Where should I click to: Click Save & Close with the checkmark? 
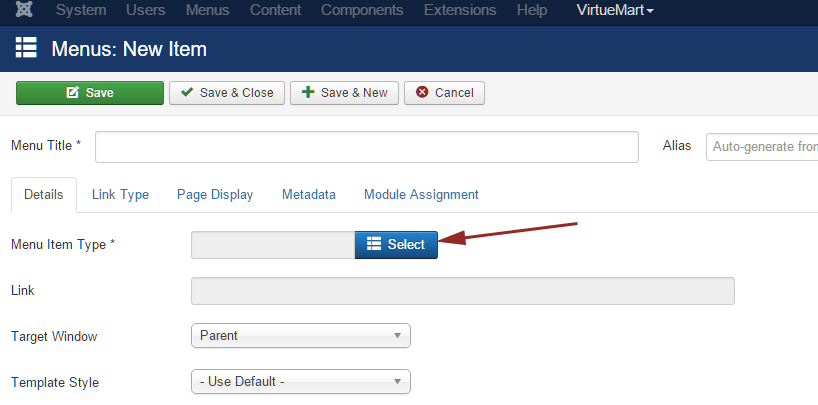point(227,93)
